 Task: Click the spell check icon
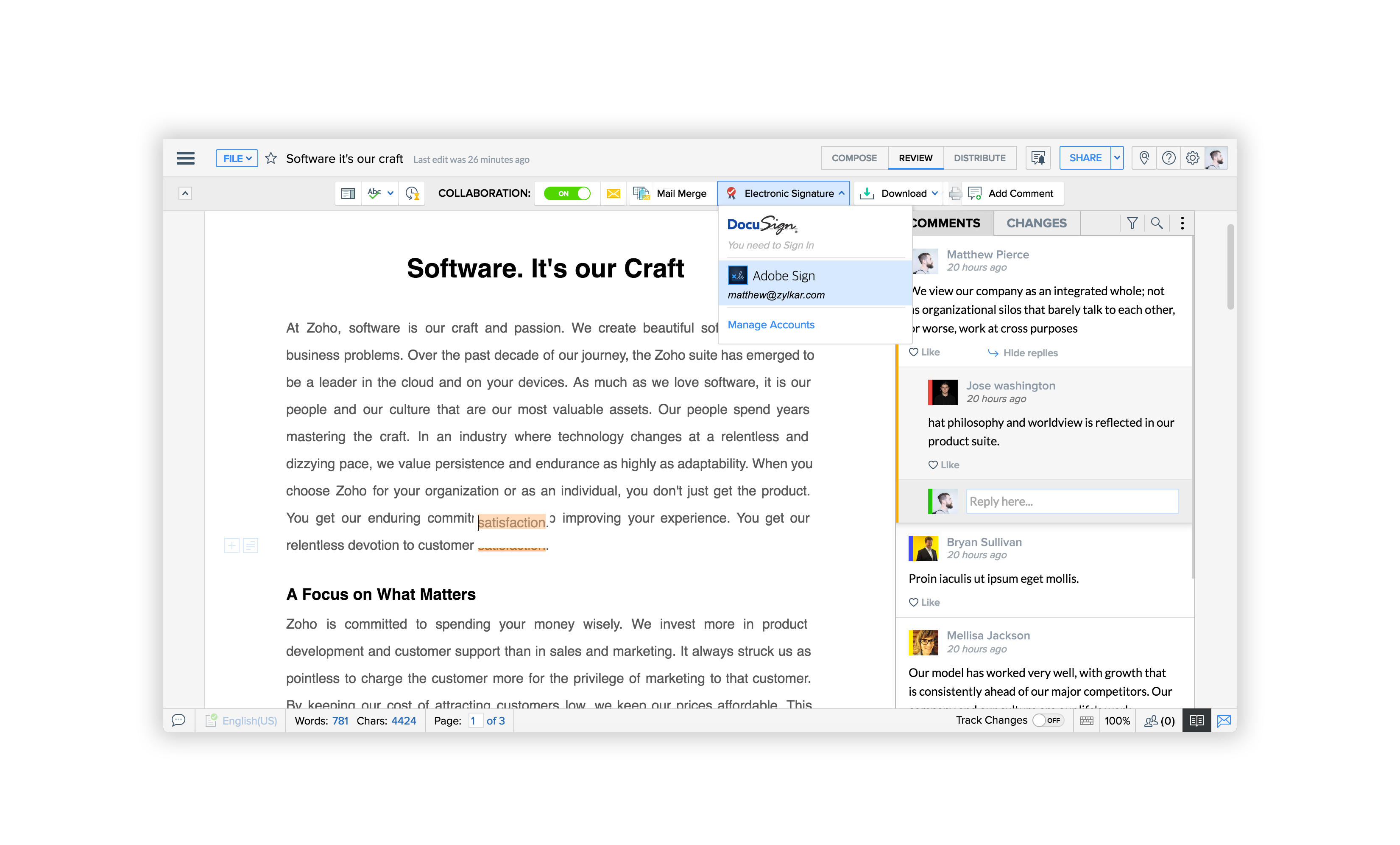[374, 193]
